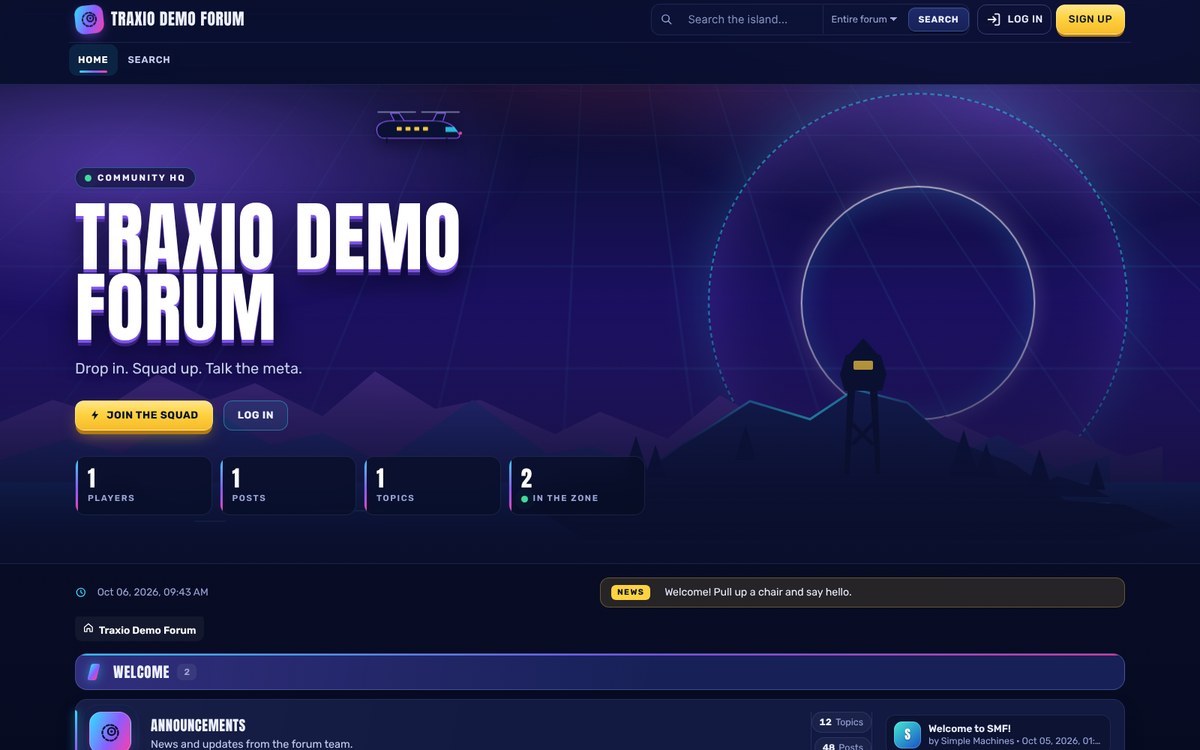Select the HOME navigation tab
Screen dimensions: 1200x750
(93, 60)
